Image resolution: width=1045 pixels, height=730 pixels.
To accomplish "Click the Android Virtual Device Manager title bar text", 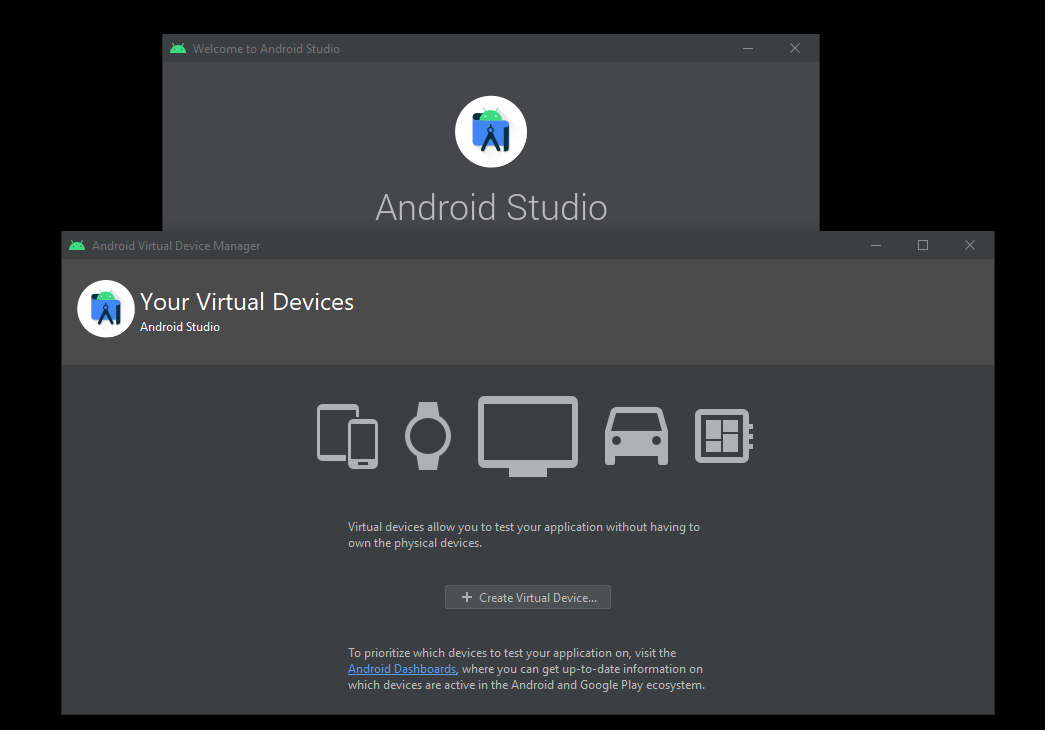I will [175, 245].
